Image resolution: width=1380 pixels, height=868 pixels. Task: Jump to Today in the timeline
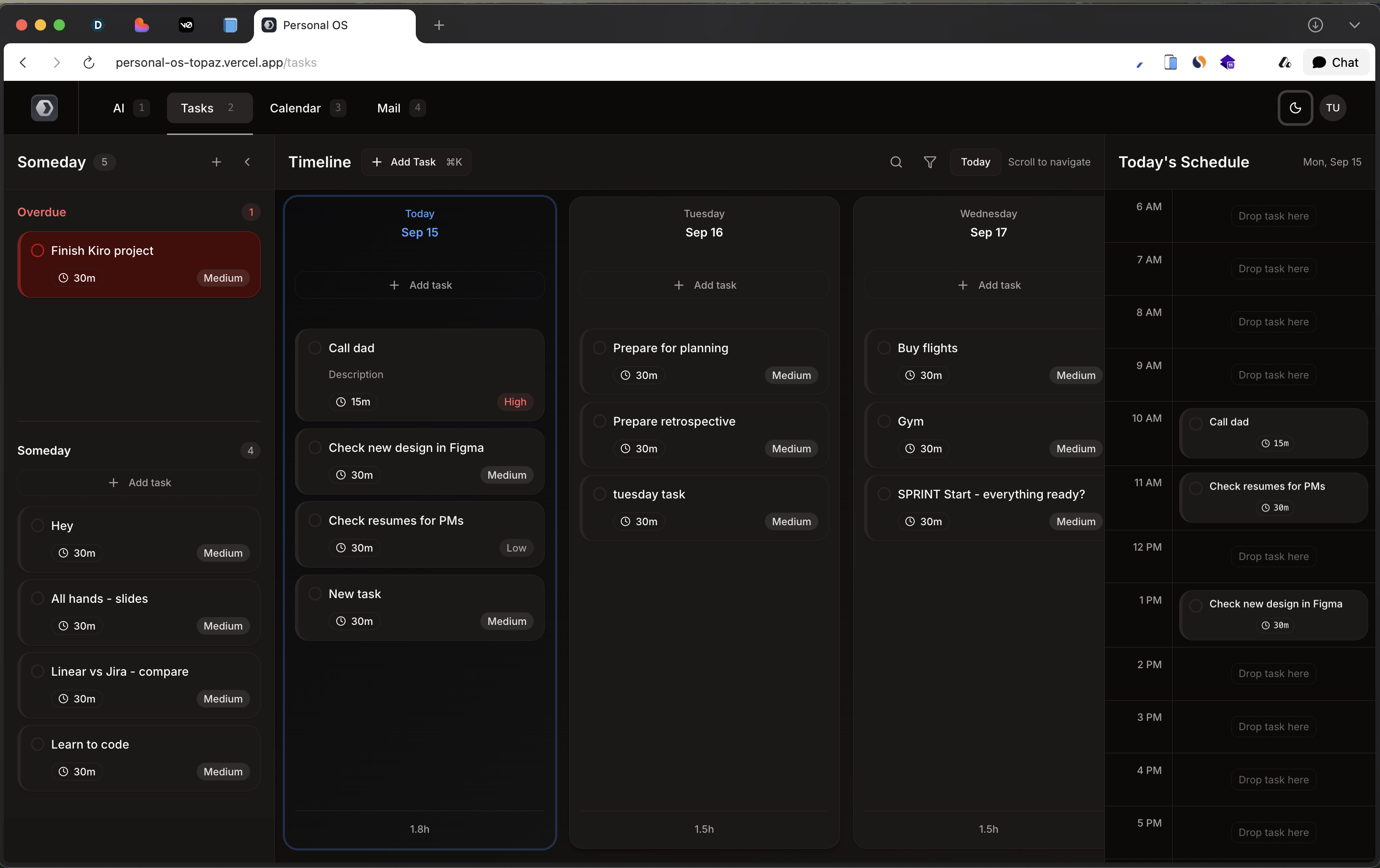coord(975,162)
